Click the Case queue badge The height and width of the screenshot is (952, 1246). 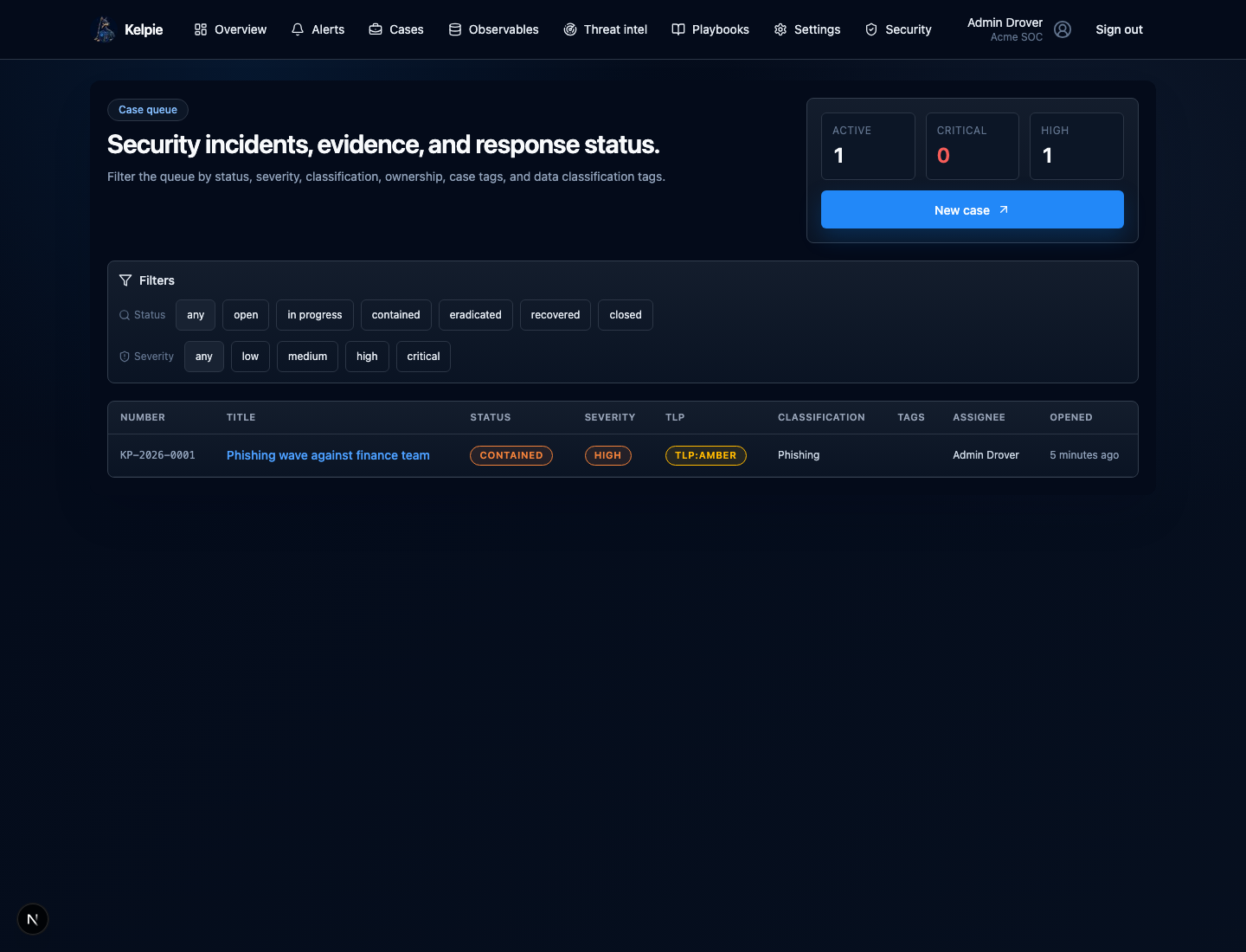[148, 110]
